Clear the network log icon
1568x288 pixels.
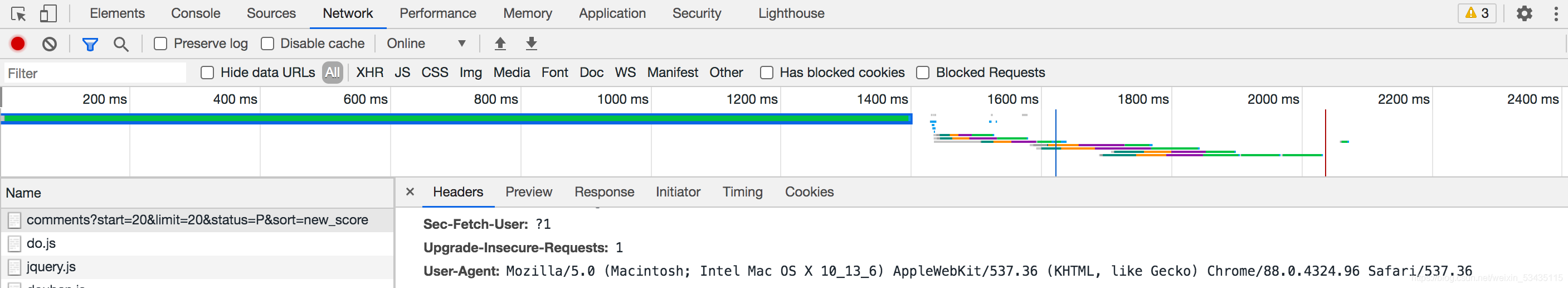pyautogui.click(x=50, y=44)
